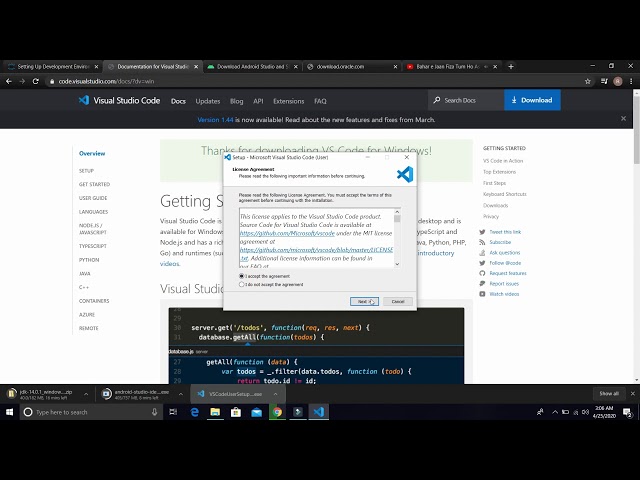640x480 pixels.
Task: Click the taskbar clock showing 2:06 AM
Action: click(x=604, y=412)
